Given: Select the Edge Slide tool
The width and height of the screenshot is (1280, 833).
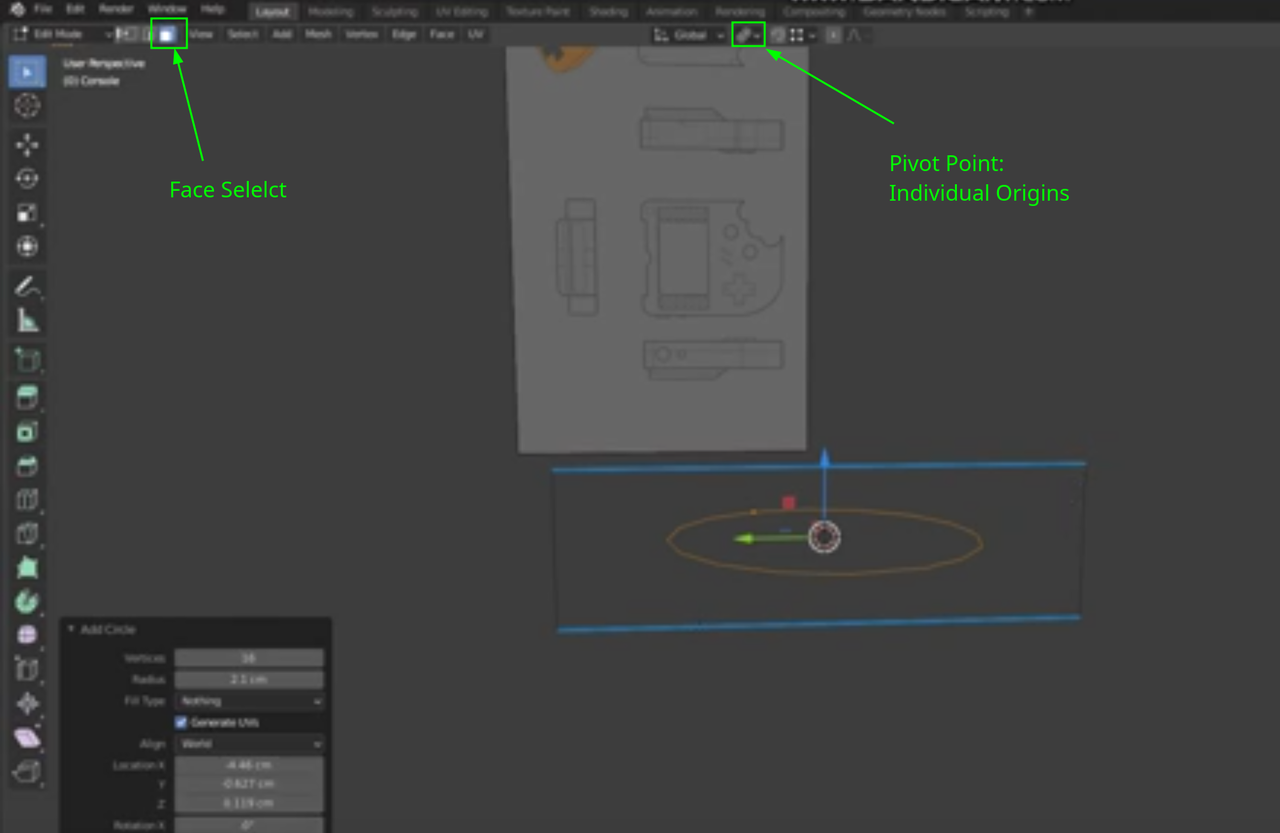Looking at the screenshot, I should [27, 670].
